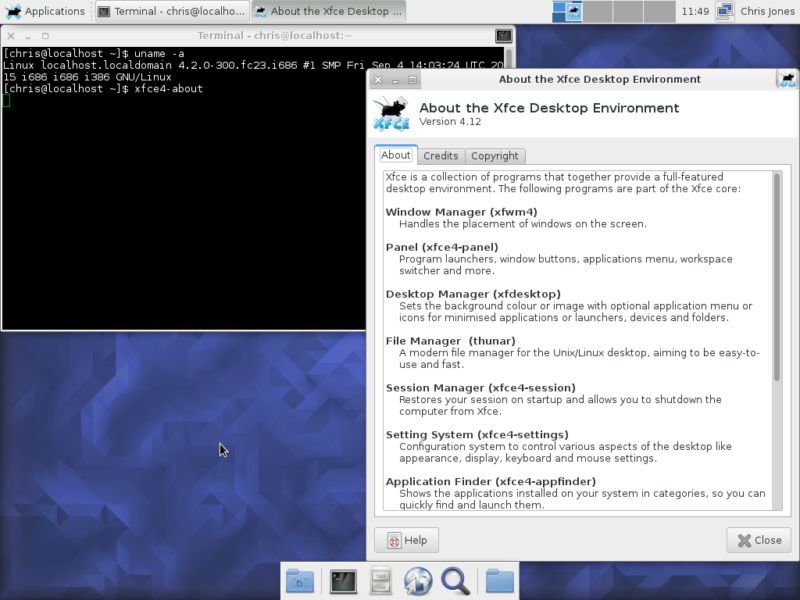This screenshot has width=800, height=600.
Task: Switch to the fourth workspace
Action: pos(659,11)
